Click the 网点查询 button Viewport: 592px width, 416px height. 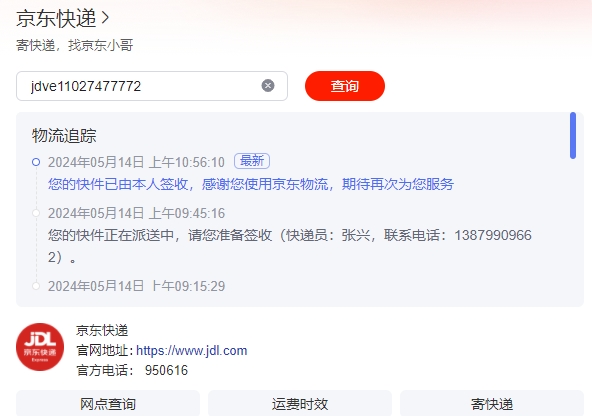click(x=108, y=404)
